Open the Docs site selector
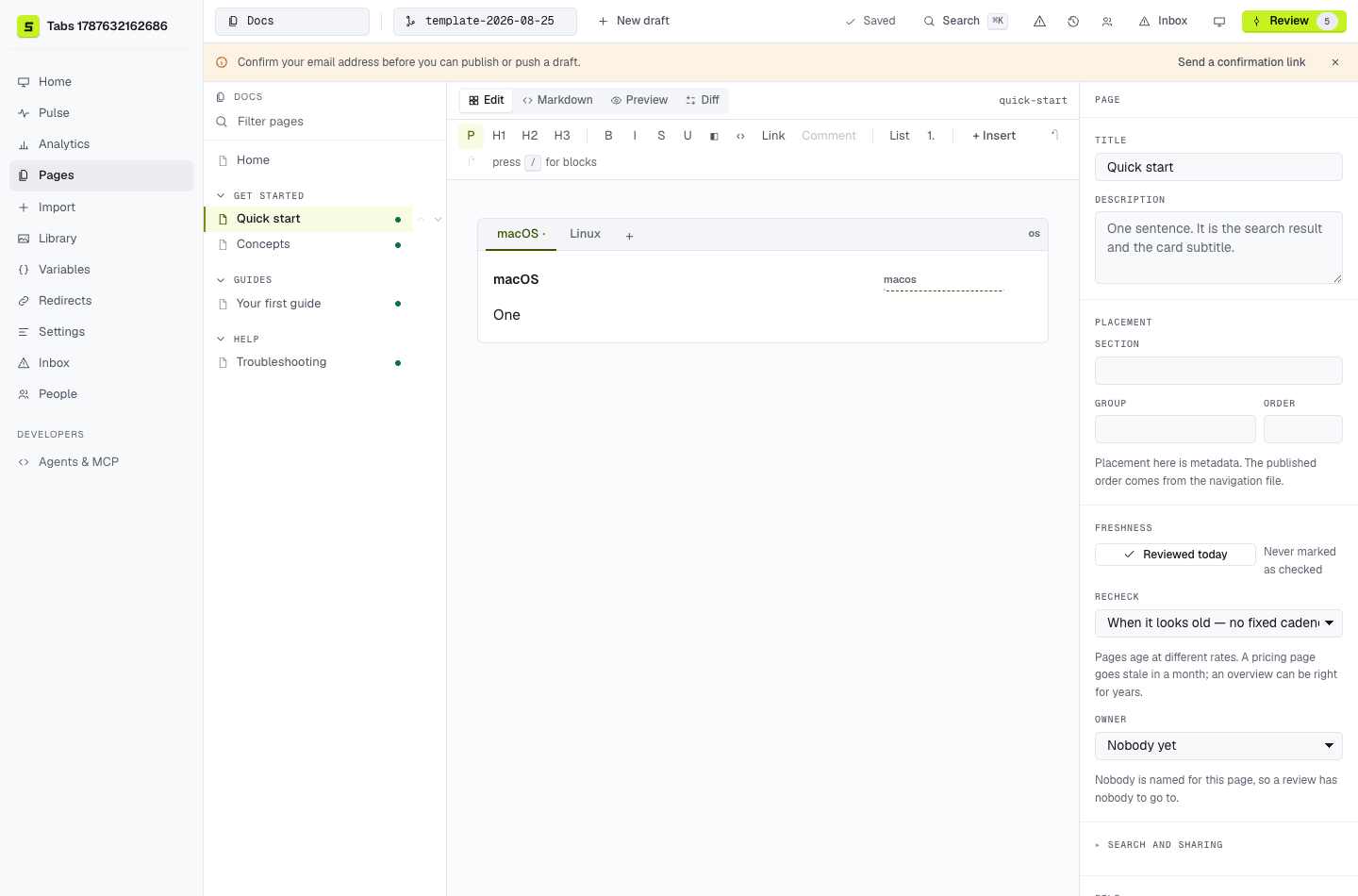The width and height of the screenshot is (1358, 896). coord(292,21)
